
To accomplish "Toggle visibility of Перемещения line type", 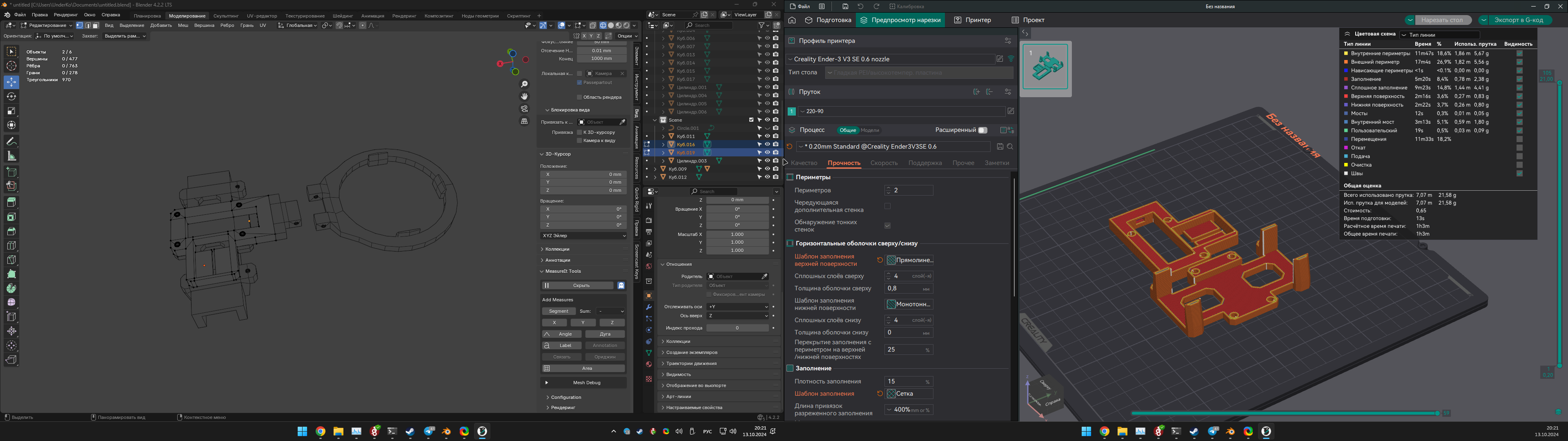I will pyautogui.click(x=1519, y=139).
